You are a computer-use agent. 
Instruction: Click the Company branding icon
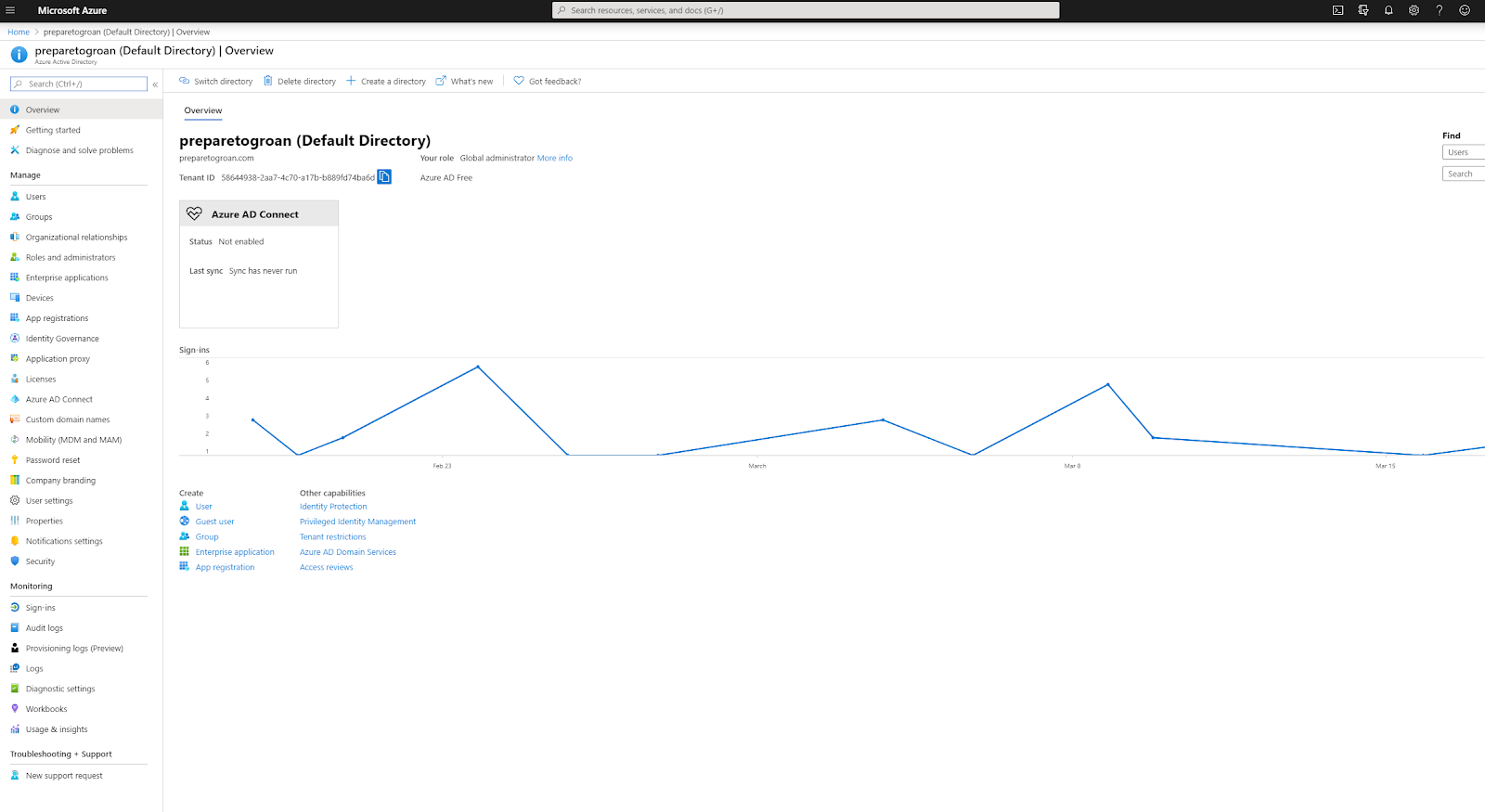coord(15,481)
